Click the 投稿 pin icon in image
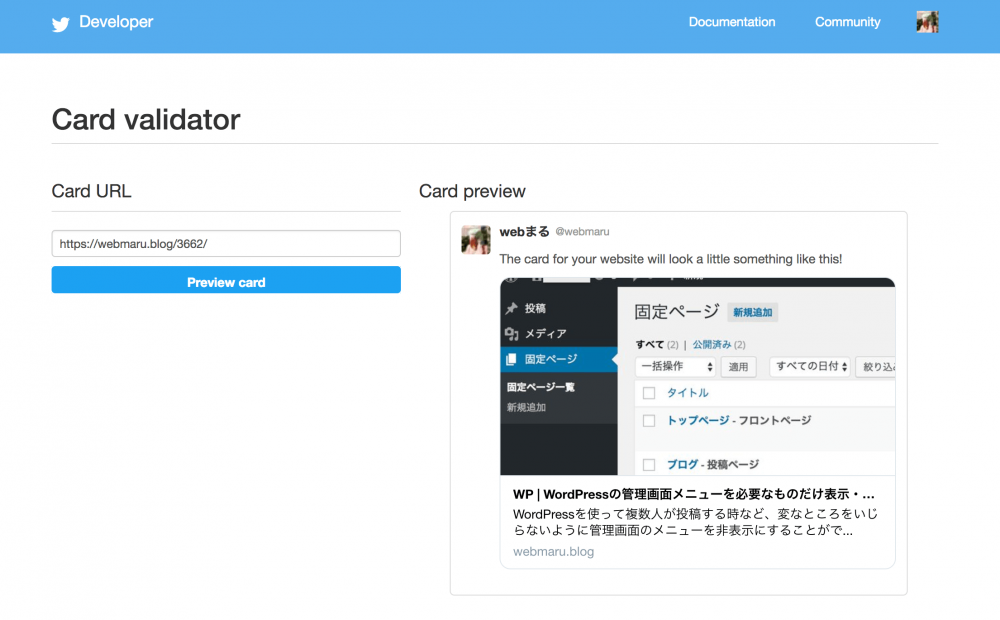Viewport: 1000px width, 620px height. pos(511,309)
